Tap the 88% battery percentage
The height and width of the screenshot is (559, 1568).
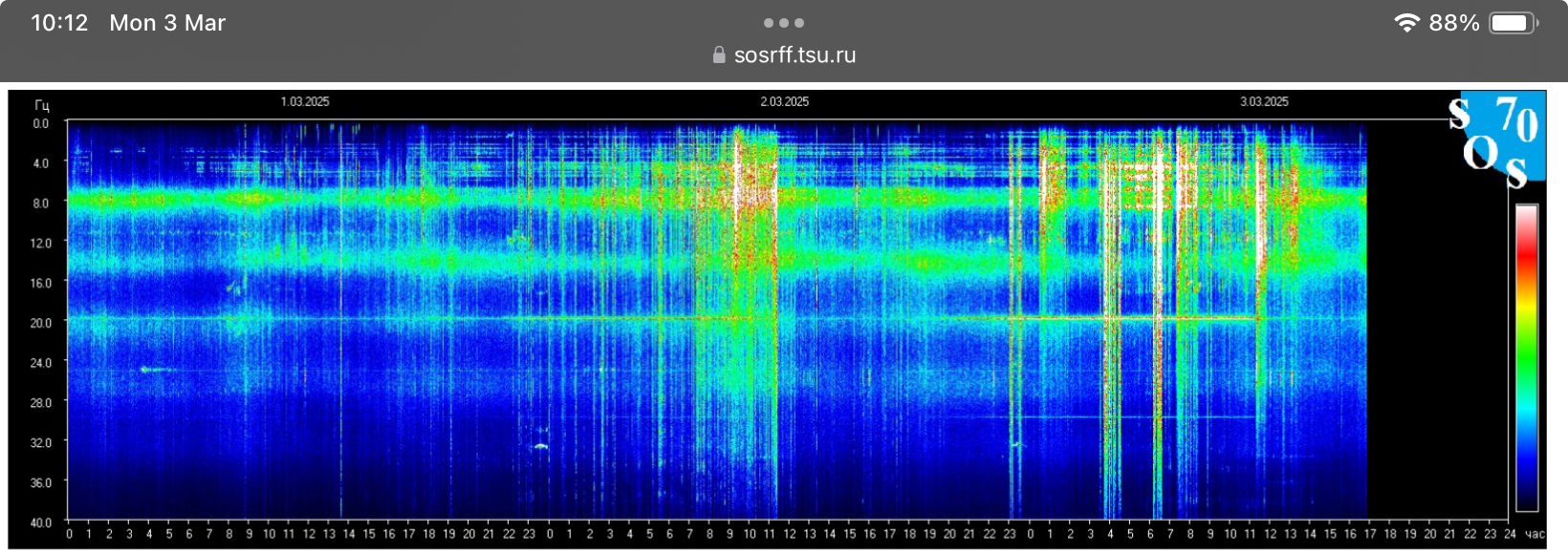tap(1454, 23)
